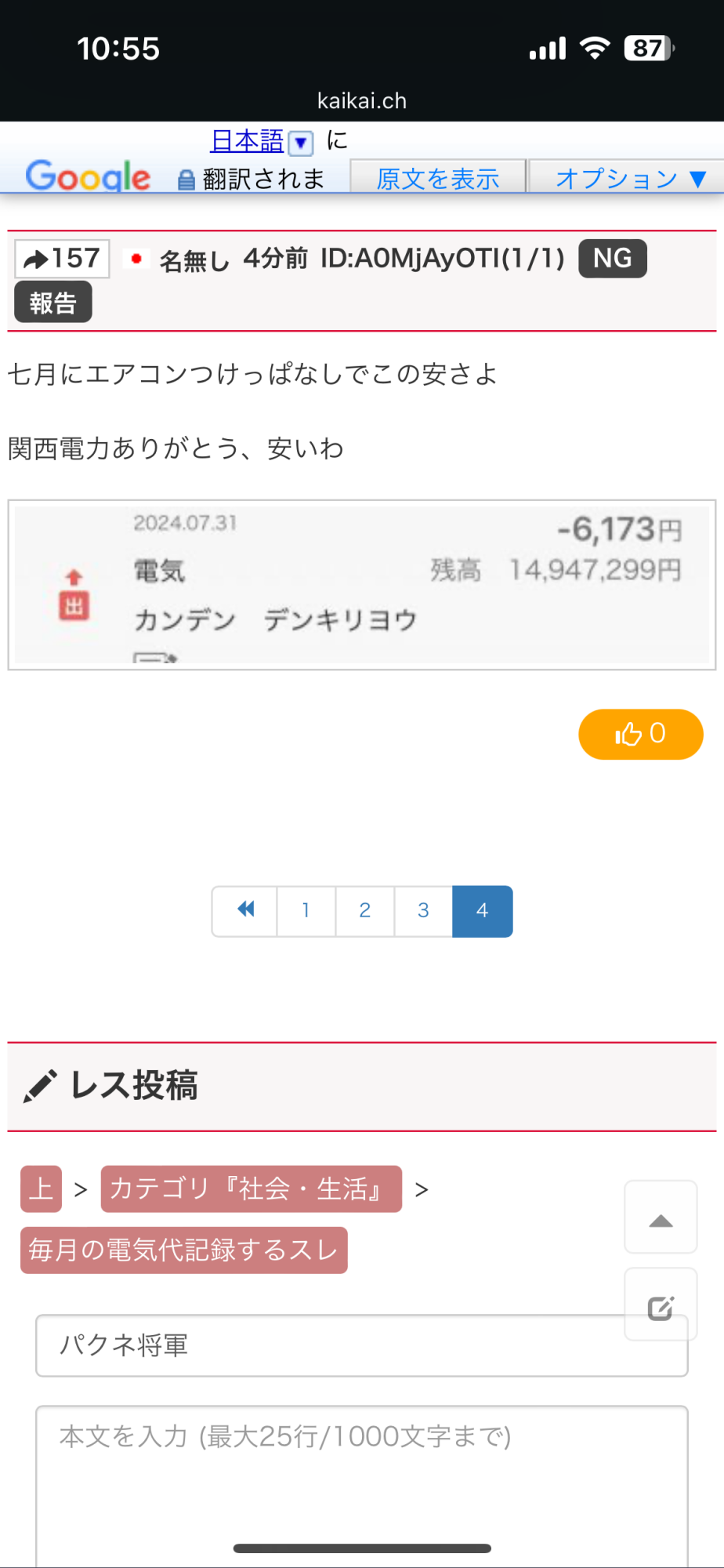Go to first page with double-arrow

point(245,910)
